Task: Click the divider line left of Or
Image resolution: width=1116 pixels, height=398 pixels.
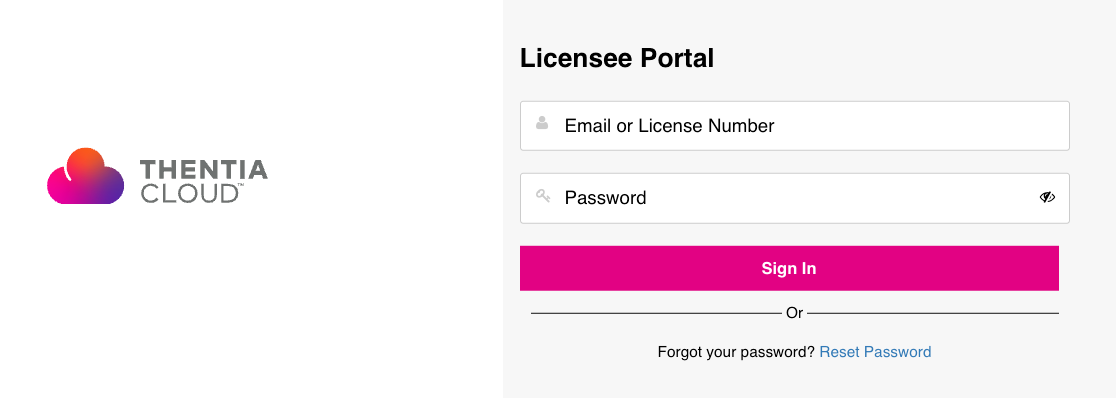Action: [x=656, y=313]
